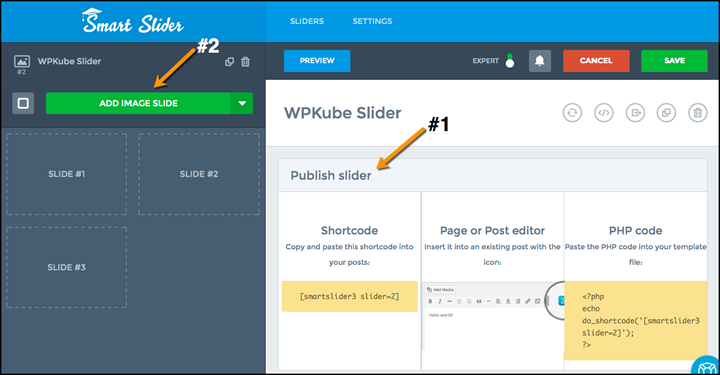Click the code embed icon
Screen dimensions: 720x375
tap(604, 112)
